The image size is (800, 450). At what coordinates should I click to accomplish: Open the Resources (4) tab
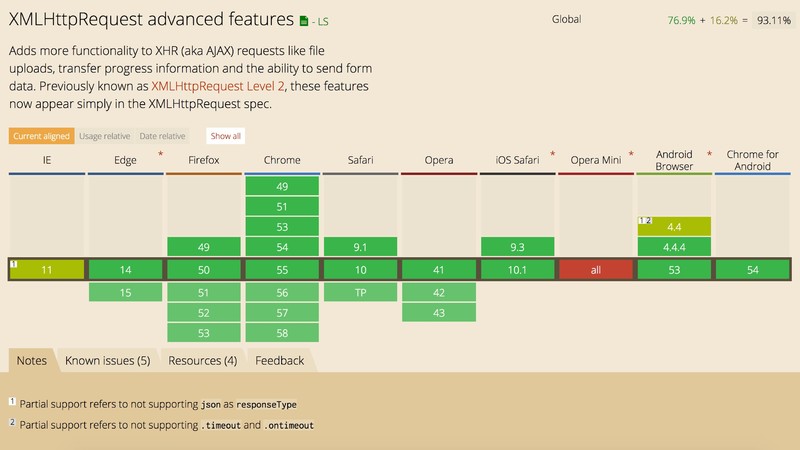pyautogui.click(x=203, y=361)
